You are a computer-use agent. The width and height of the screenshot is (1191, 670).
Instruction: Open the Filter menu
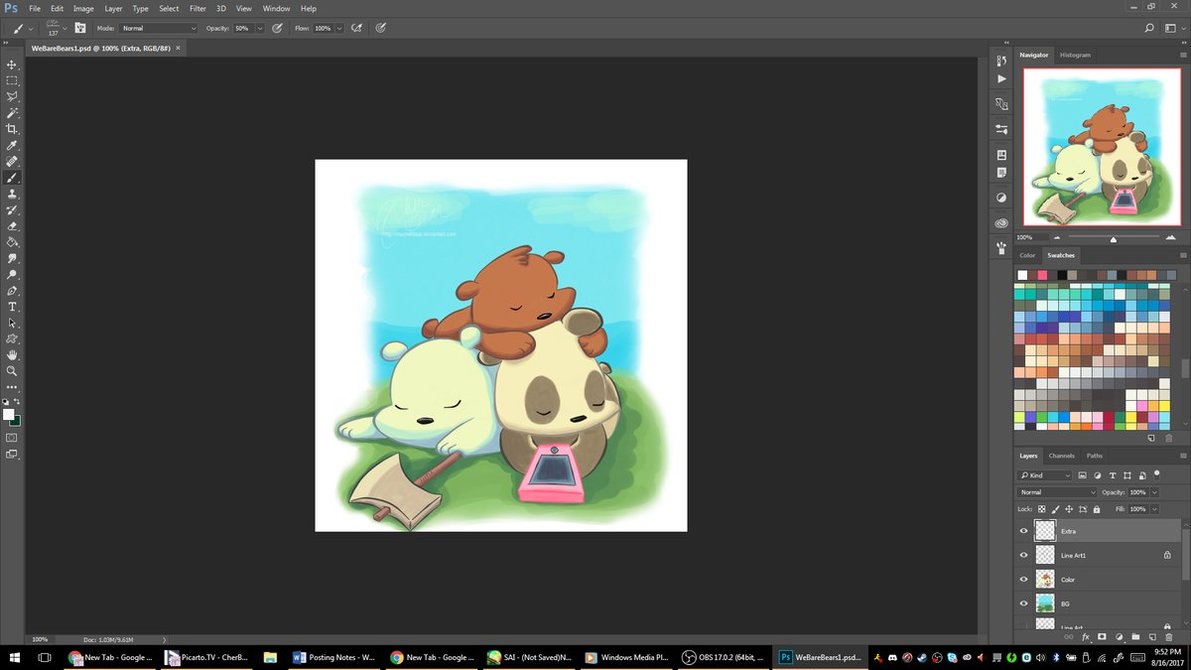click(x=198, y=8)
